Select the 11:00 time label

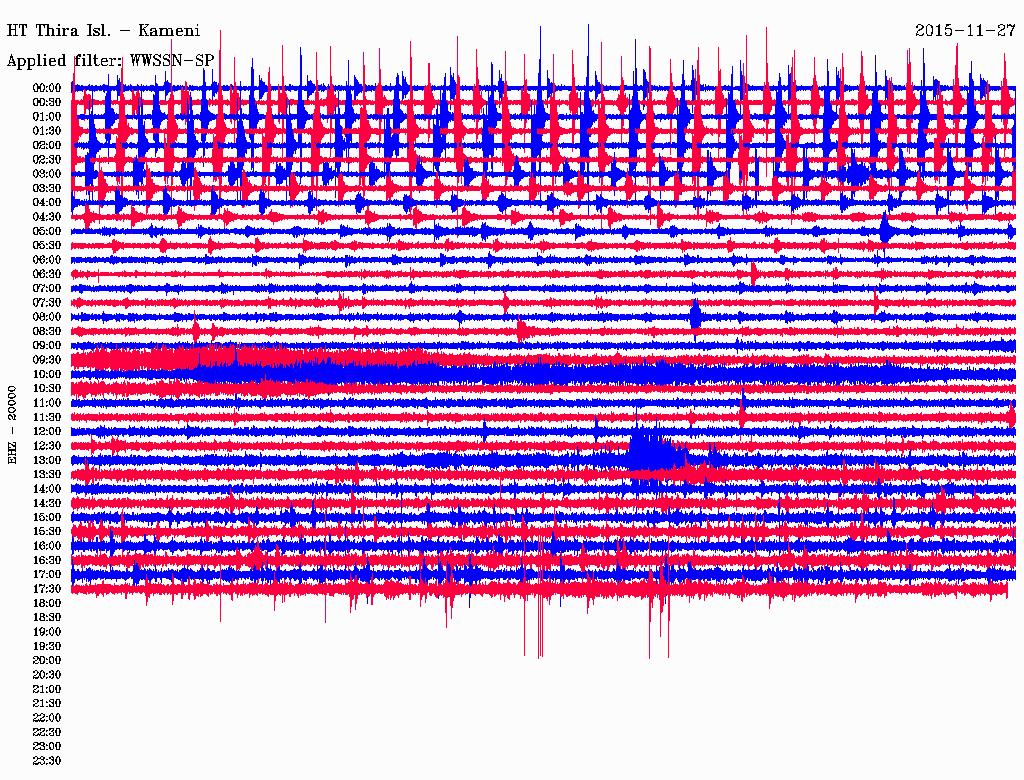point(47,403)
